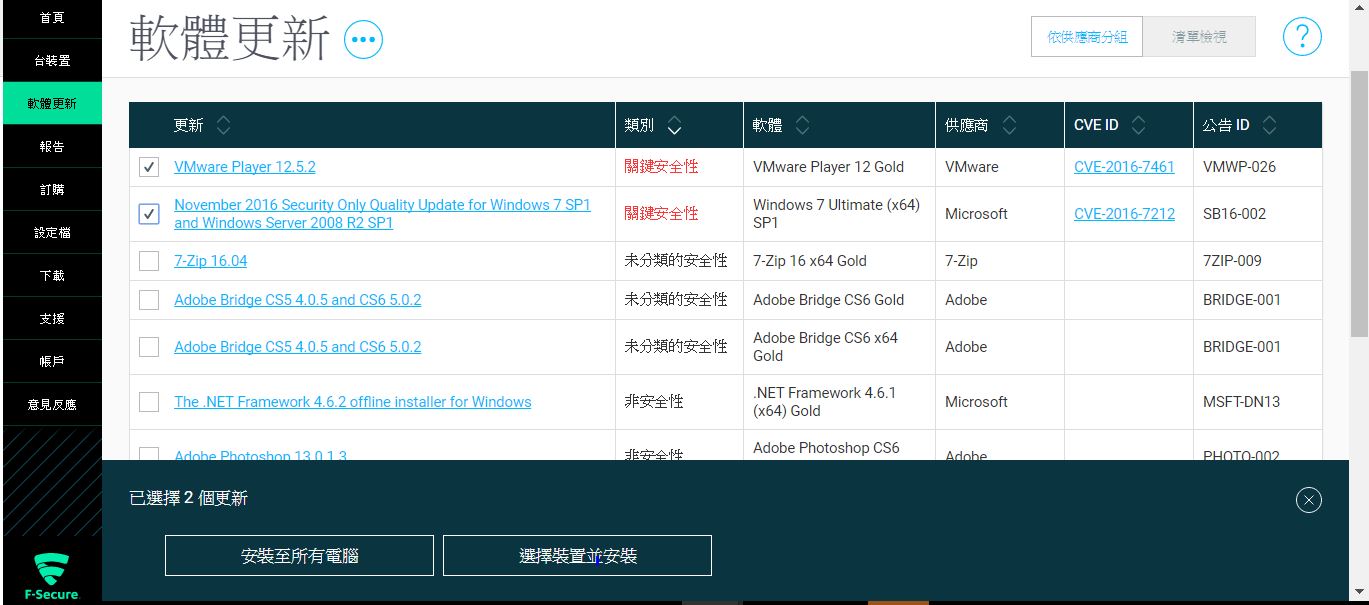This screenshot has width=1369, height=605.
Task: Sort by CVE ID column arrows
Action: pyautogui.click(x=1138, y=126)
